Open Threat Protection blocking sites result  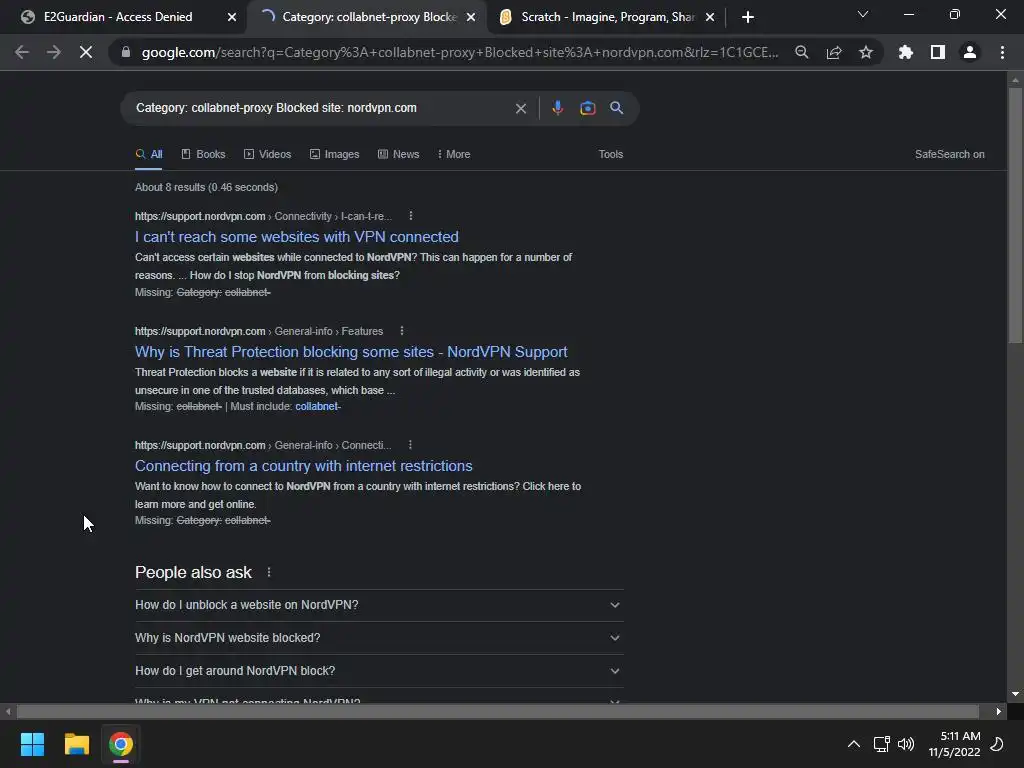tap(351, 351)
